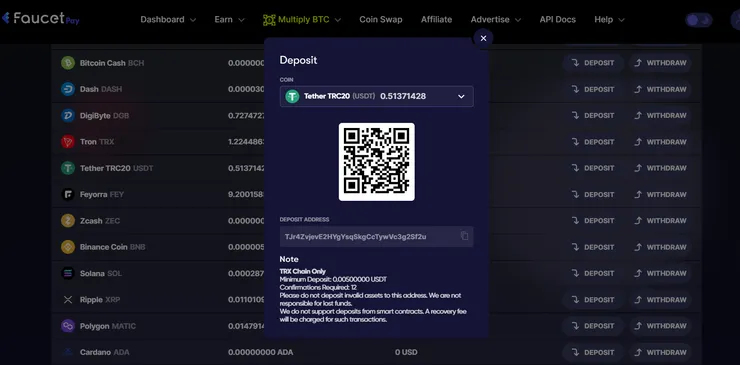The height and width of the screenshot is (365, 740).
Task: Expand the Help menu
Action: coord(609,20)
